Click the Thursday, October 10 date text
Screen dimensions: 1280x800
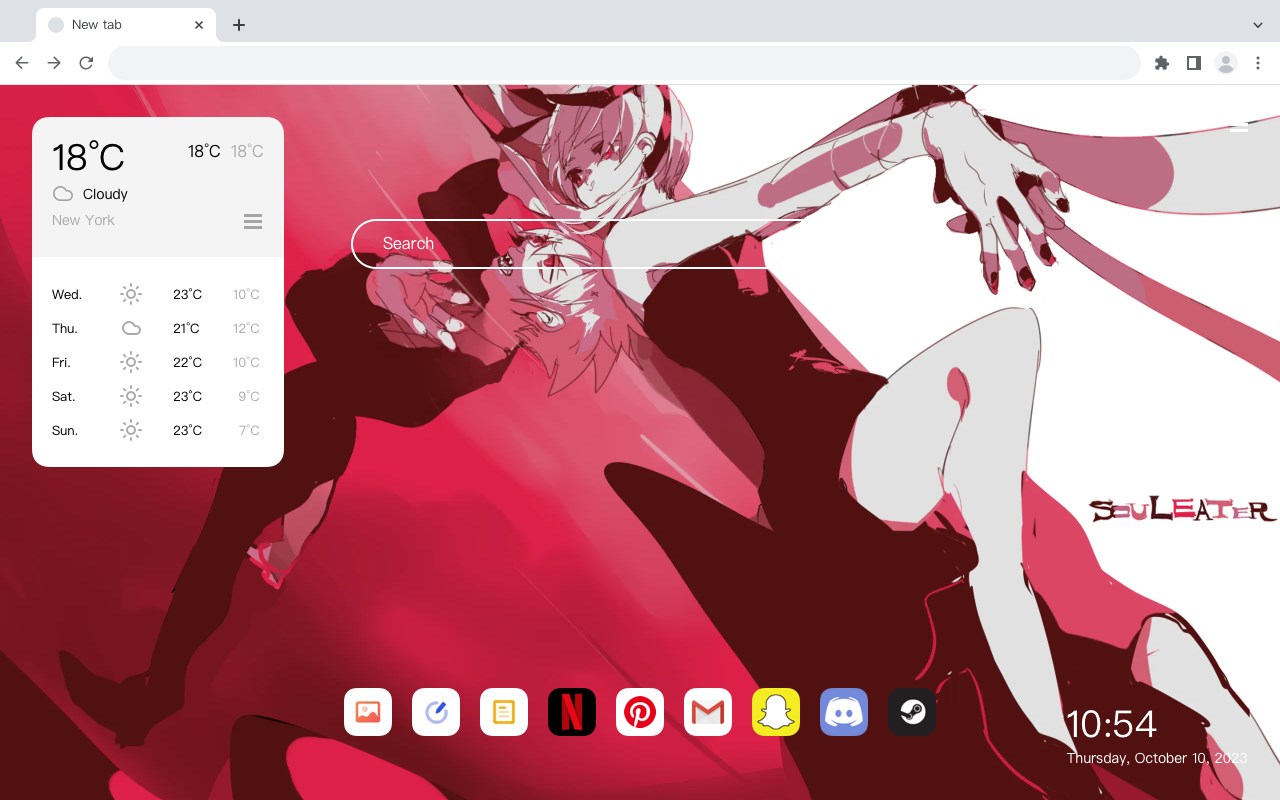1157,758
